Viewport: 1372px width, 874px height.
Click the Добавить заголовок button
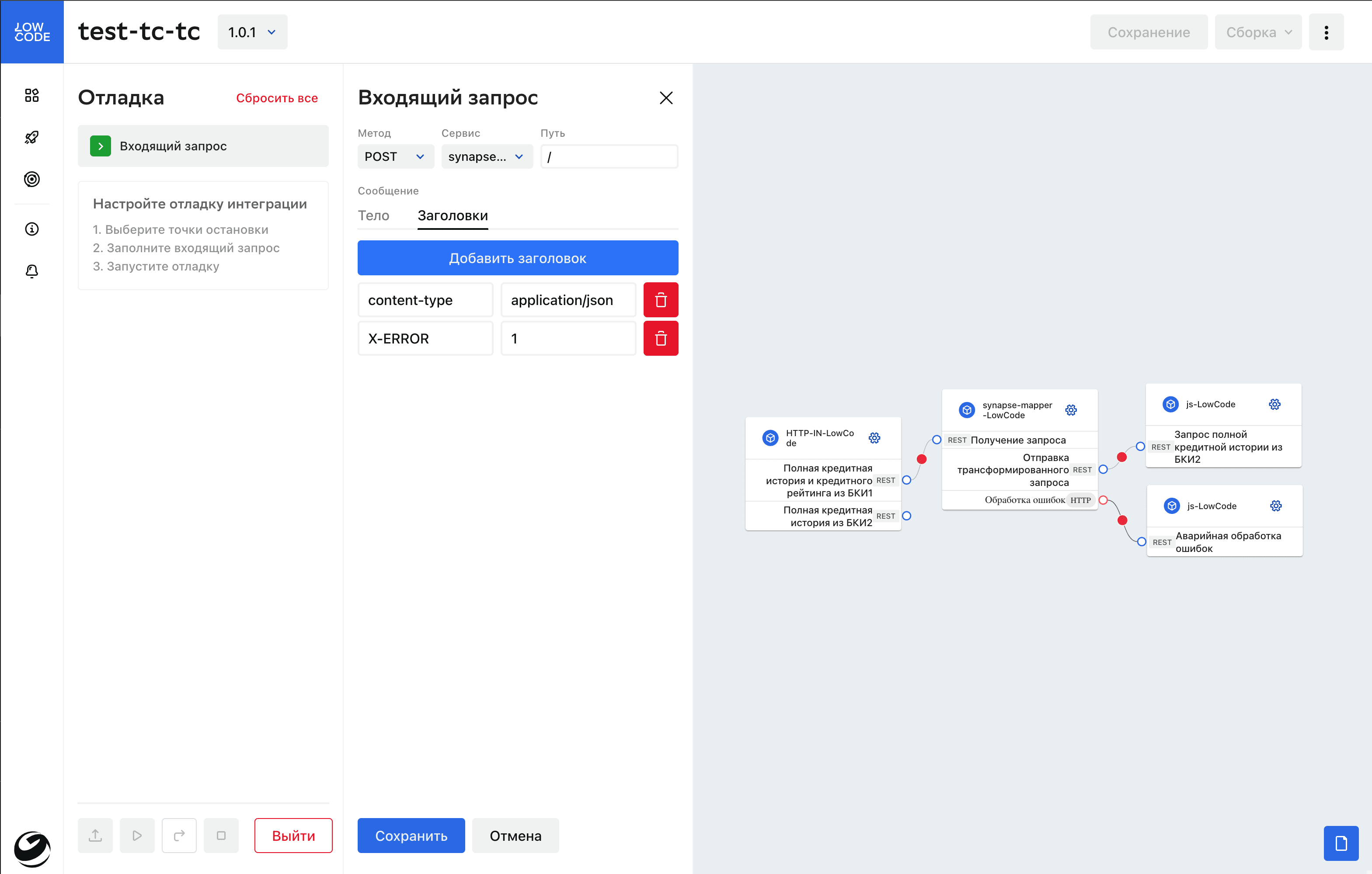tap(517, 258)
